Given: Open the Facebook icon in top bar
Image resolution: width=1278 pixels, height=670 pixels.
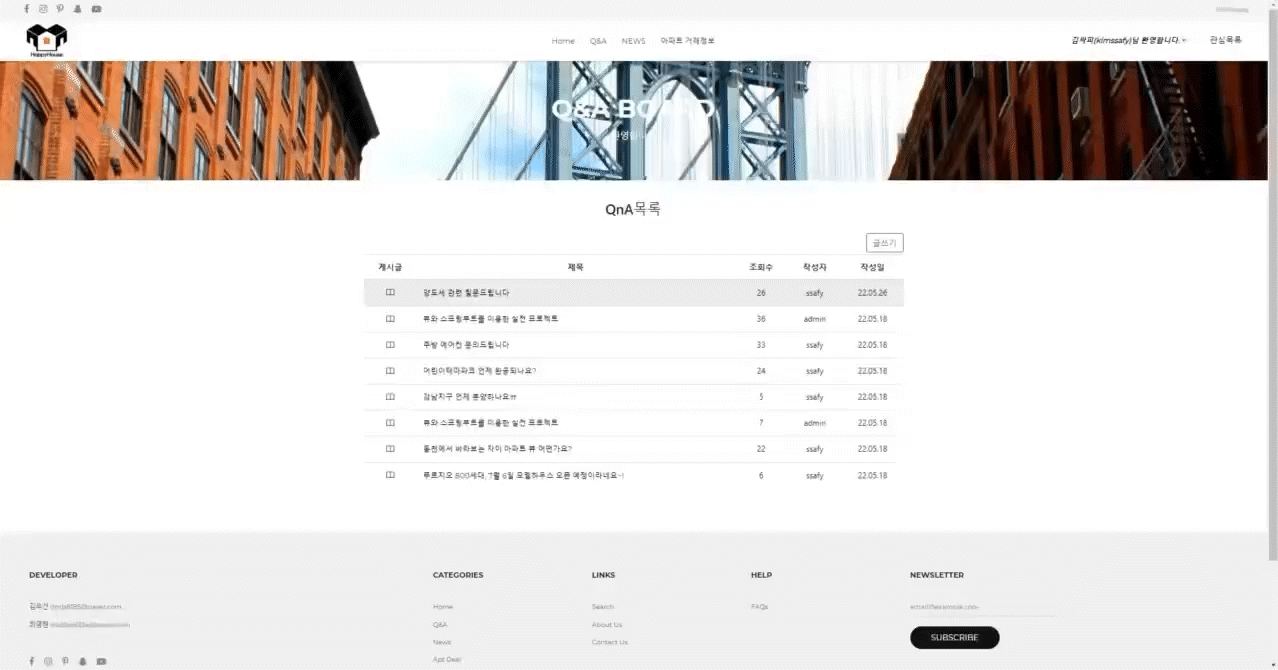Looking at the screenshot, I should coord(27,9).
